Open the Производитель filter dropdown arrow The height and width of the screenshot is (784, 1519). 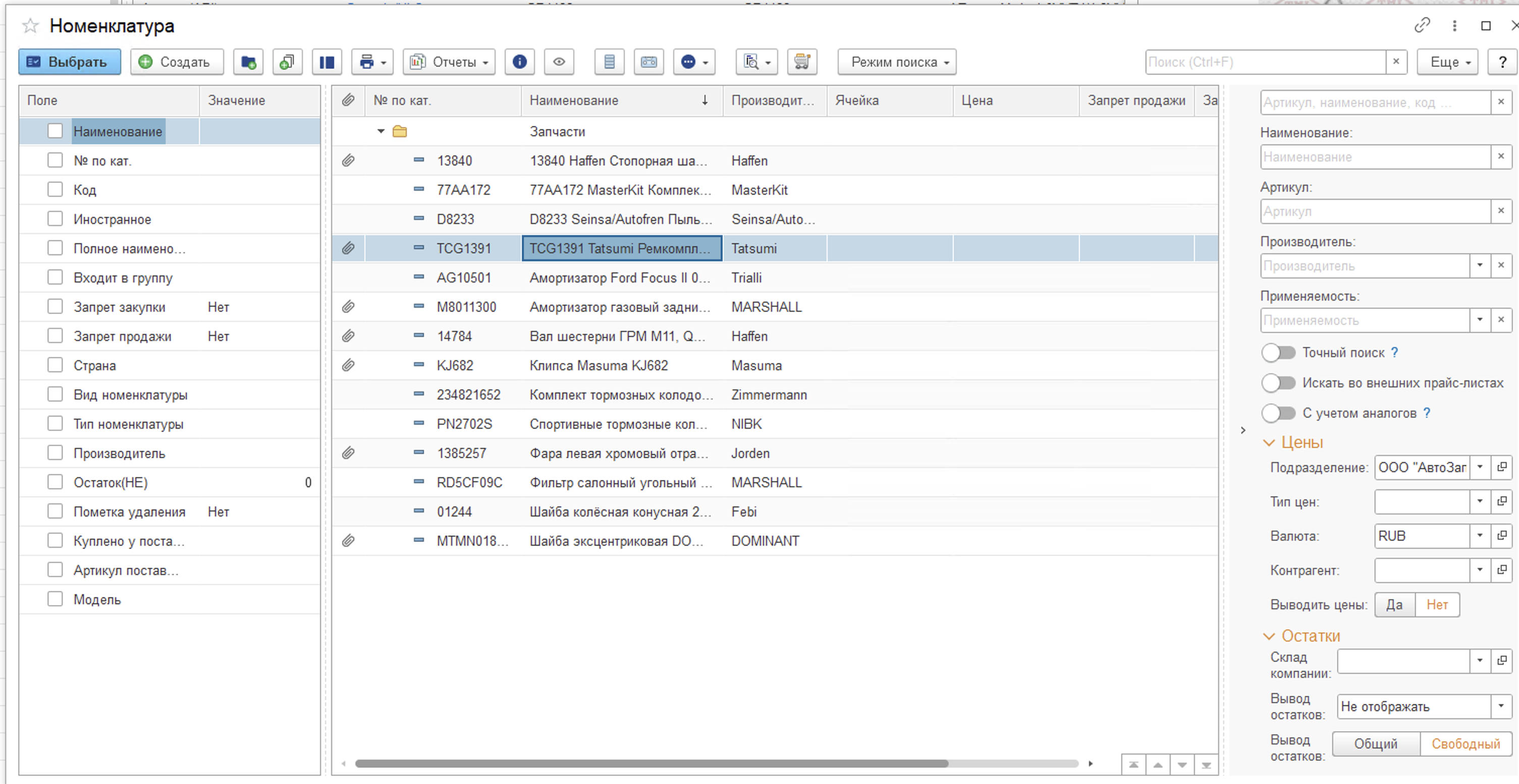point(1480,265)
